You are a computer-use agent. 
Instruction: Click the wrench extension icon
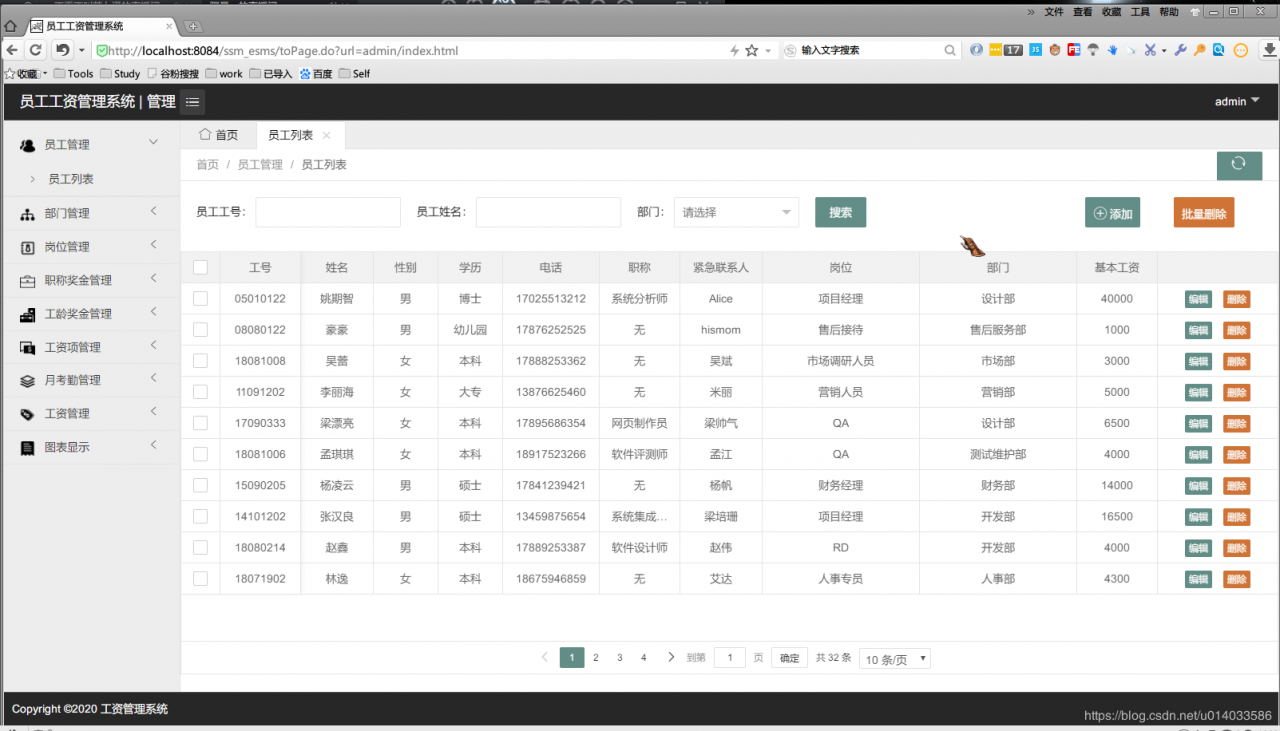pyautogui.click(x=1181, y=50)
